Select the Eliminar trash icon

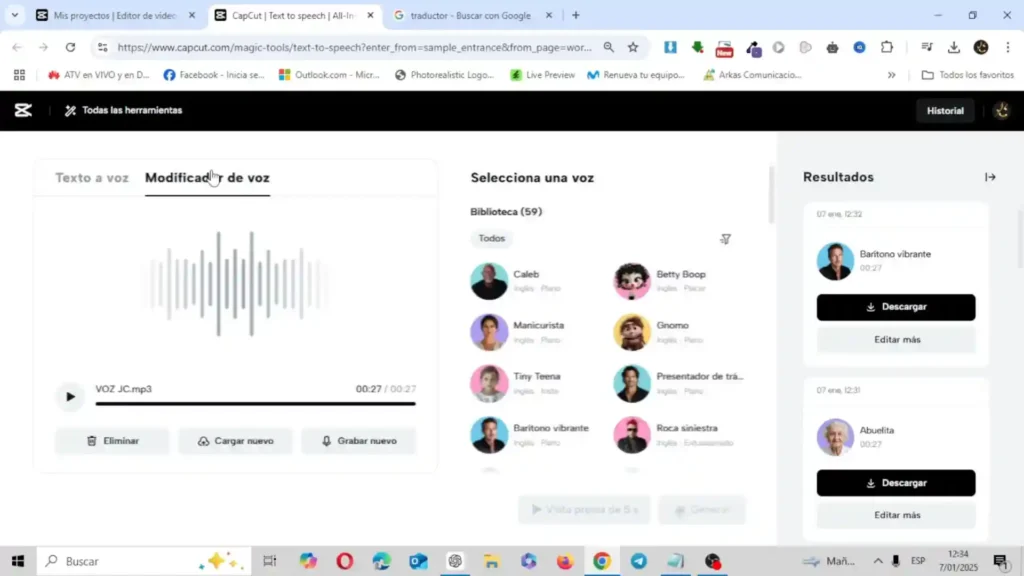tap(89, 440)
